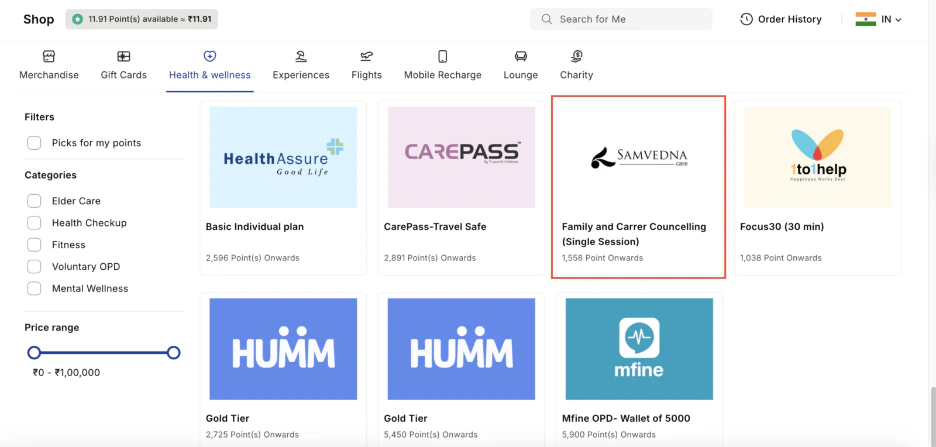Click the points available badge

[141, 19]
